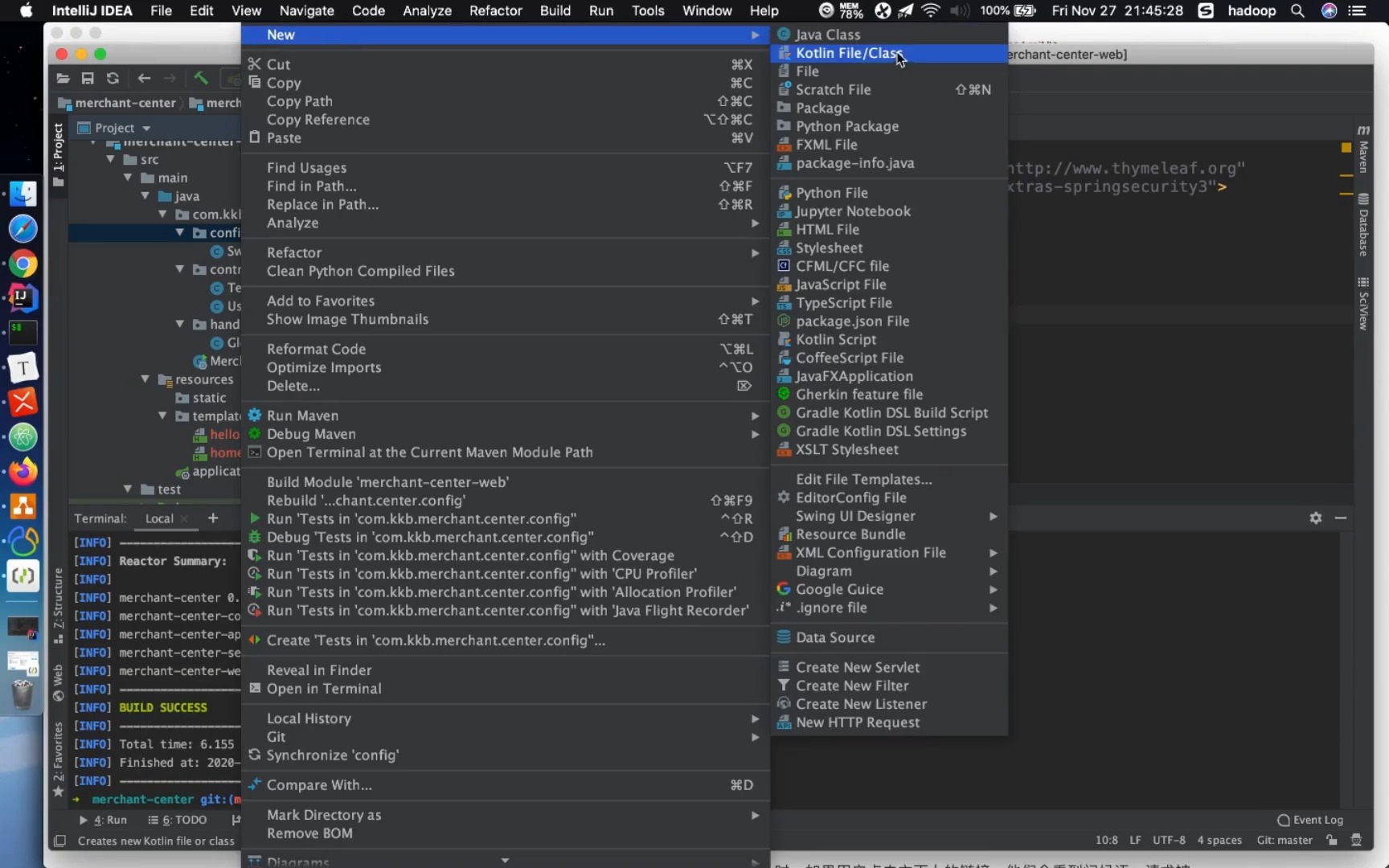Collapse the src folder in project tree
Viewport: 1389px width, 868px height.
[x=111, y=160]
